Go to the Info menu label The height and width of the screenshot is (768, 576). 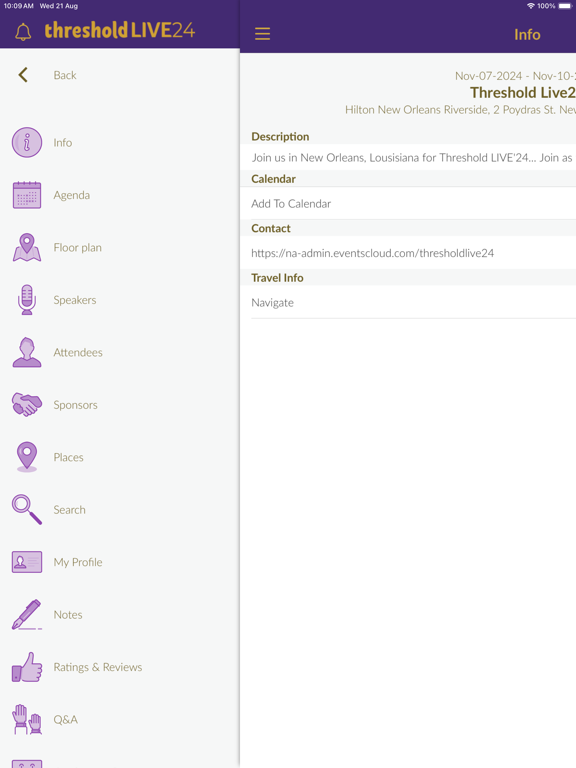click(63, 143)
